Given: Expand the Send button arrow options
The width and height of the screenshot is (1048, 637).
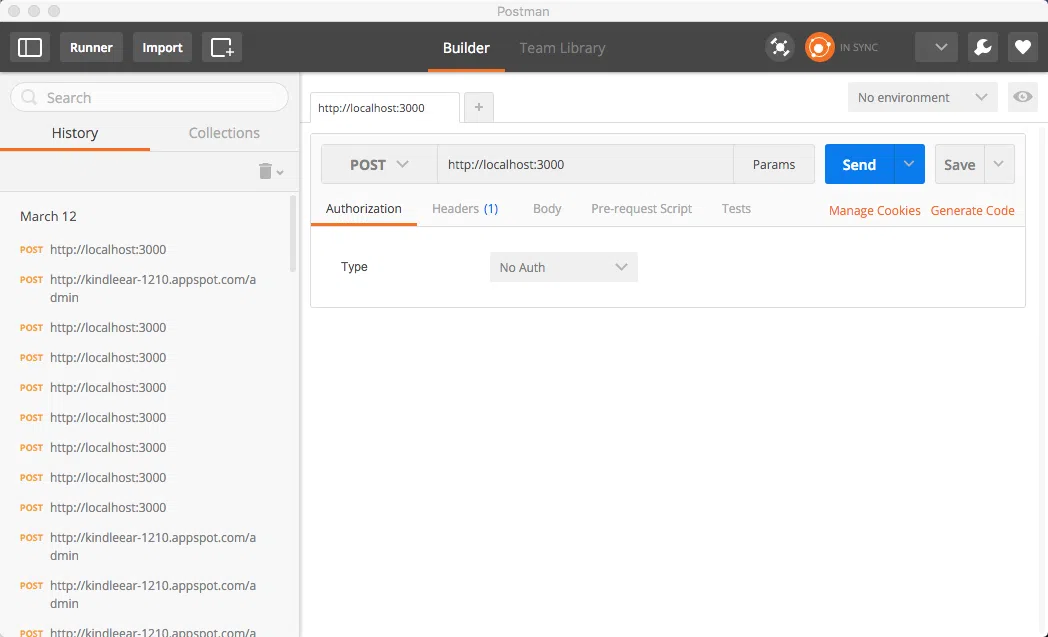Looking at the screenshot, I should (x=909, y=165).
